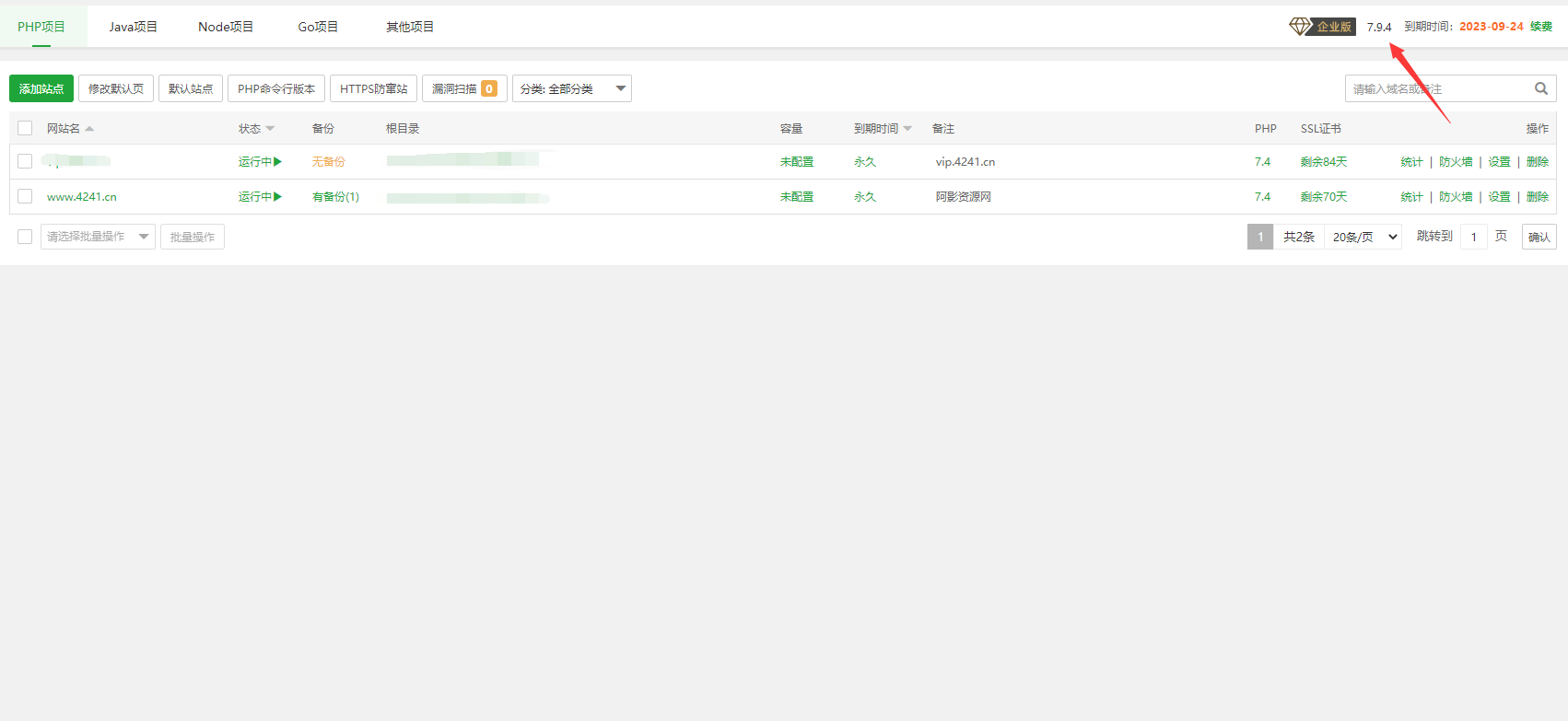Image resolution: width=1568 pixels, height=721 pixels.
Task: Click the 续费 renewal link
Action: [1541, 27]
